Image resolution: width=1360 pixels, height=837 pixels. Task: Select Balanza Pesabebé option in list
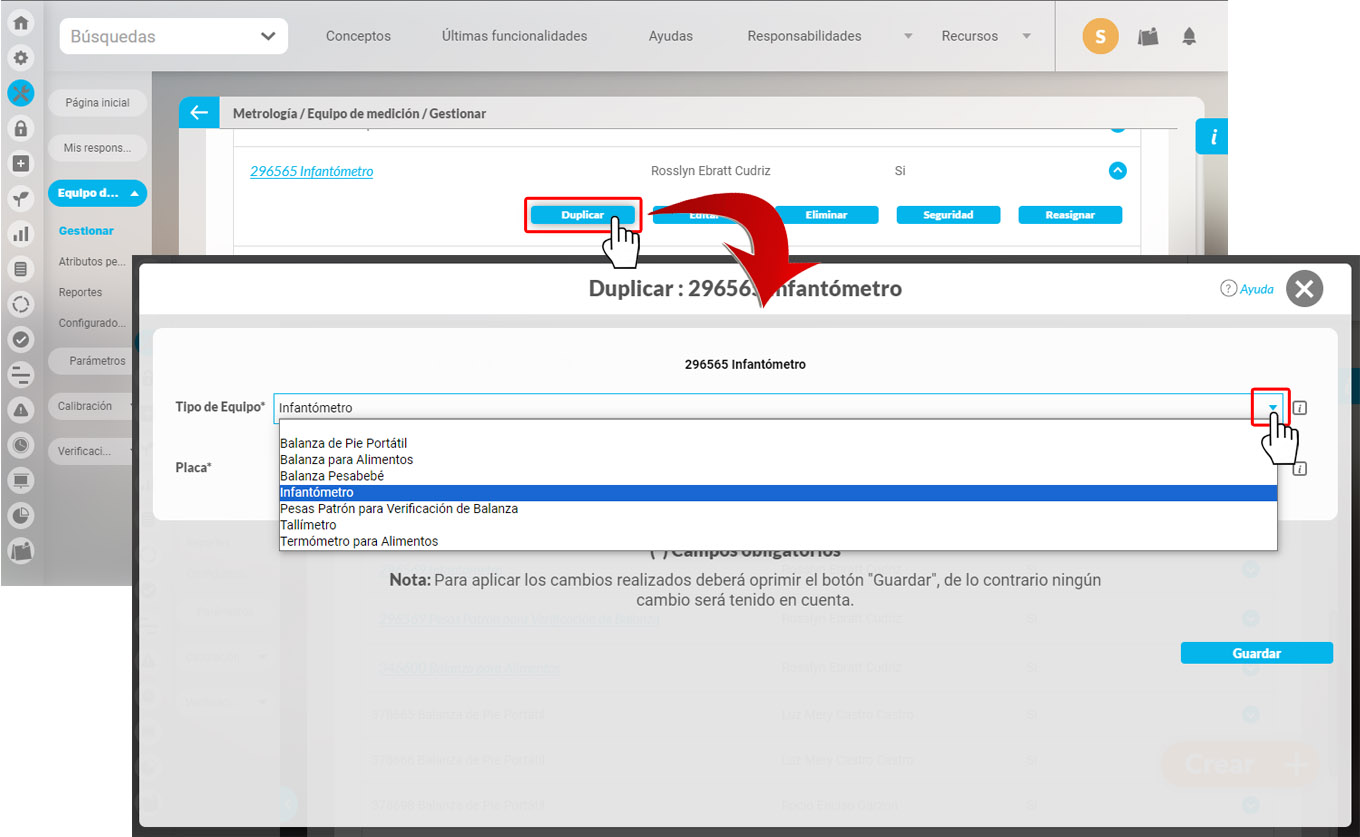332,476
